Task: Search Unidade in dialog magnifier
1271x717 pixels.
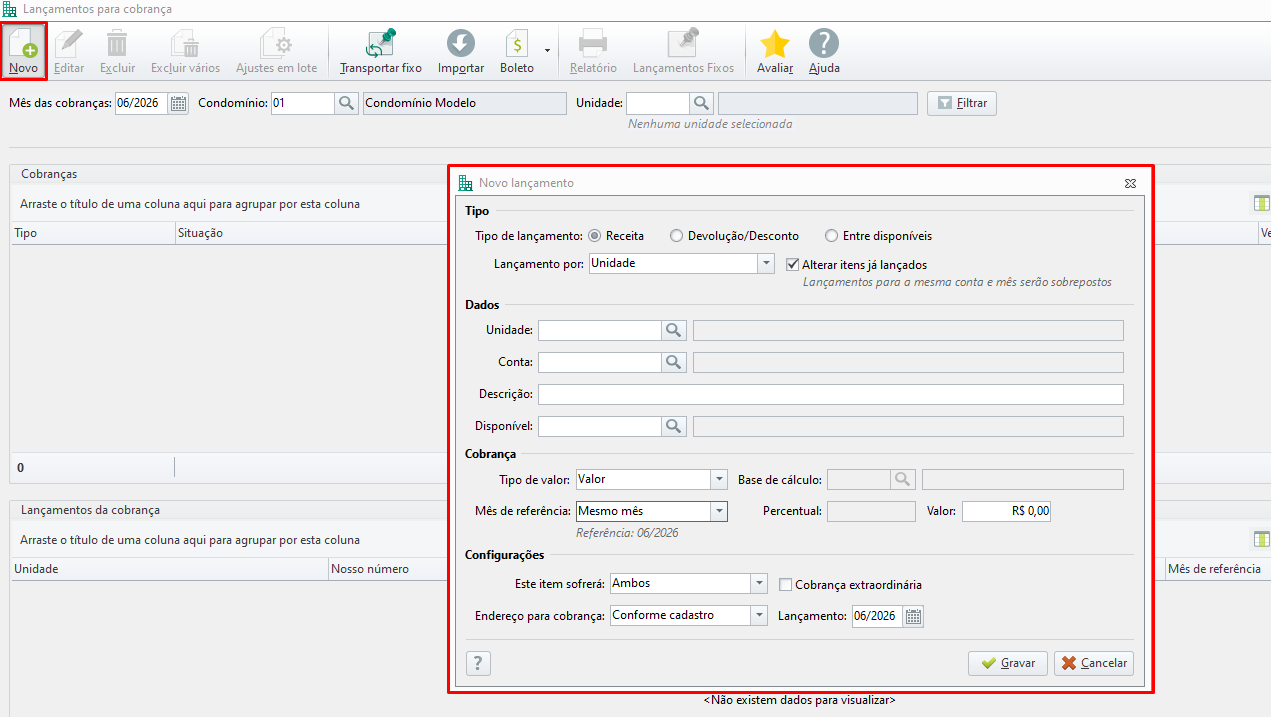Action: 675,330
